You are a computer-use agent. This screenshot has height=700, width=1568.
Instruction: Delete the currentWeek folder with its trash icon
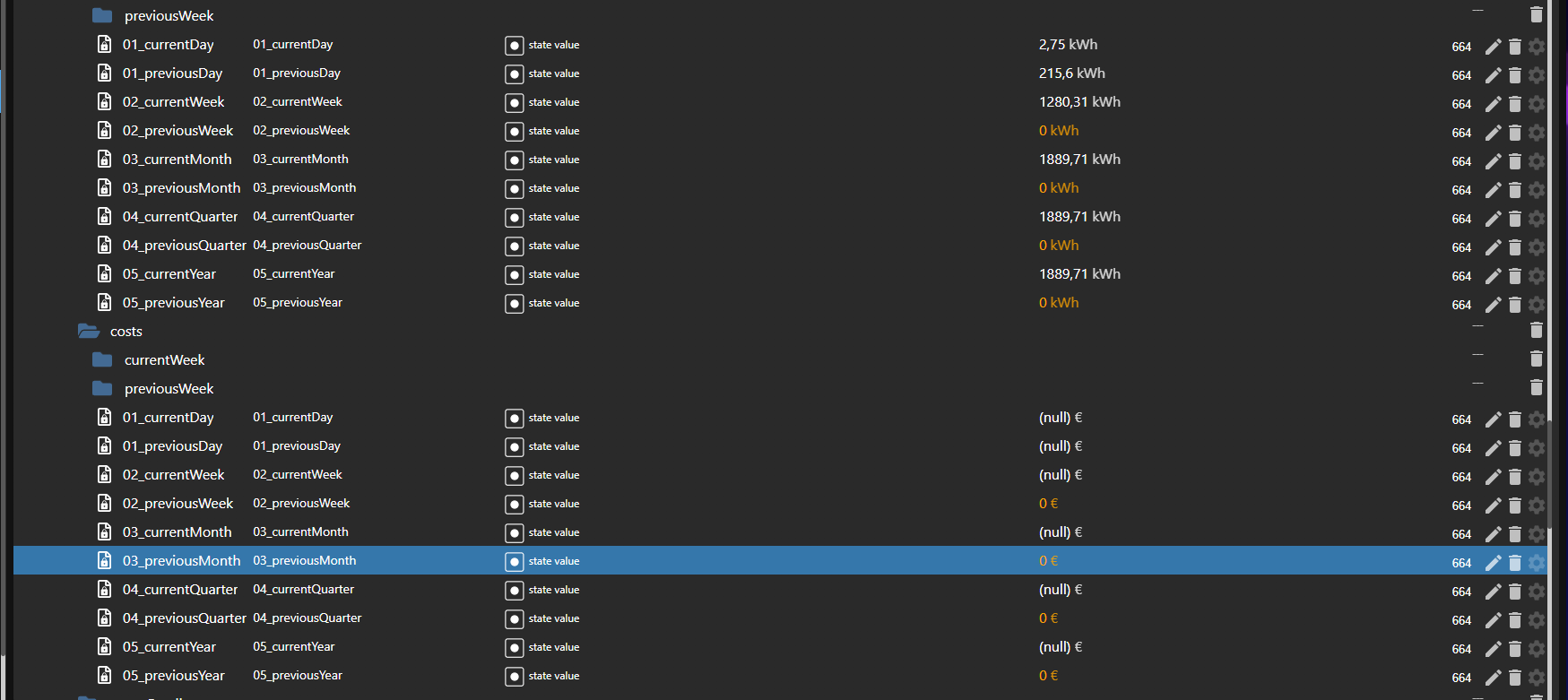click(x=1537, y=359)
